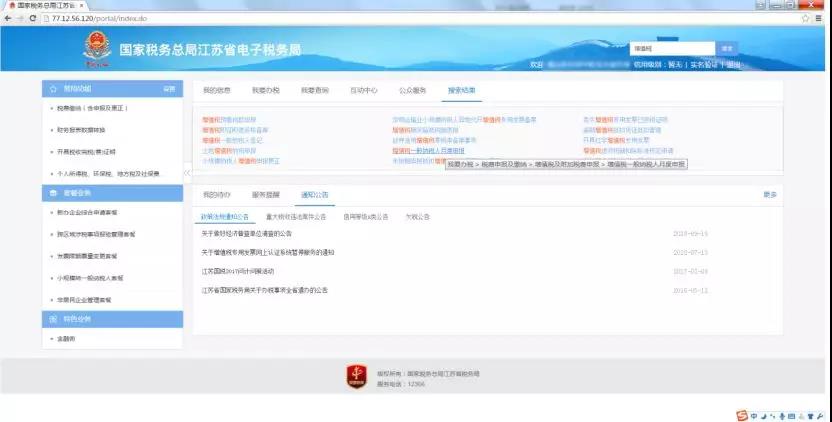Click the browser back arrow
832x422 pixels.
tap(8, 18)
